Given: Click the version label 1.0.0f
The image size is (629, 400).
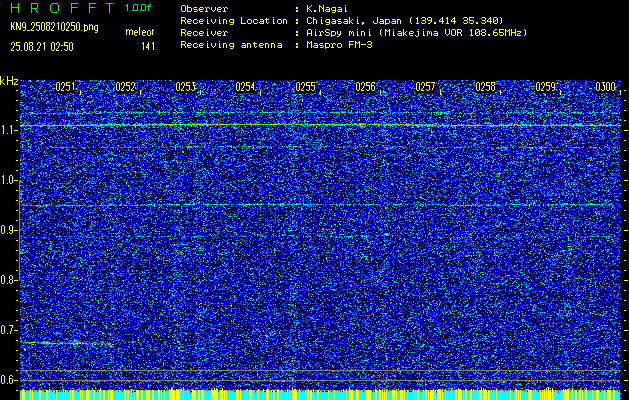Looking at the screenshot, I should click(138, 8).
